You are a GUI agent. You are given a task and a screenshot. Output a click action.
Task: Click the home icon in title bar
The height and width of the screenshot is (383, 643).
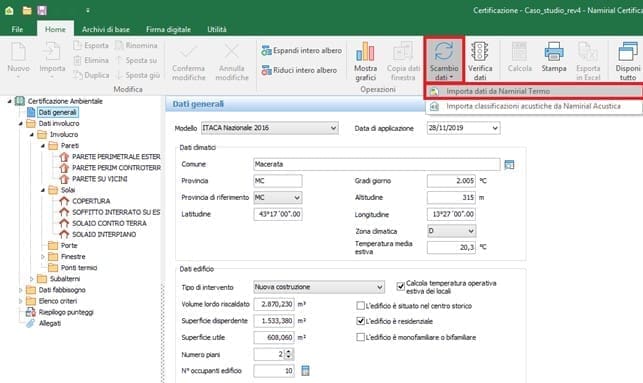click(x=9, y=10)
